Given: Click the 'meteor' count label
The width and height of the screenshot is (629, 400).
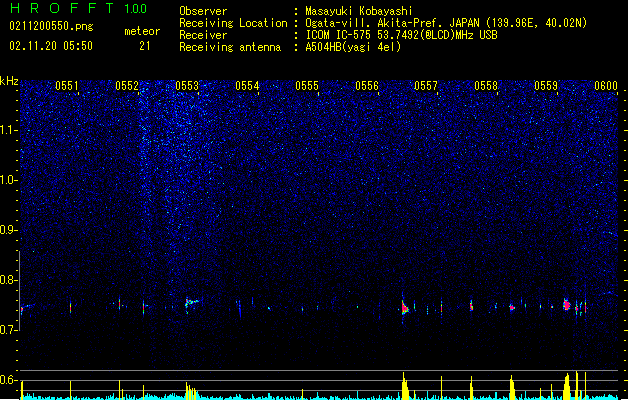Looking at the screenshot, I should pyautogui.click(x=142, y=31).
